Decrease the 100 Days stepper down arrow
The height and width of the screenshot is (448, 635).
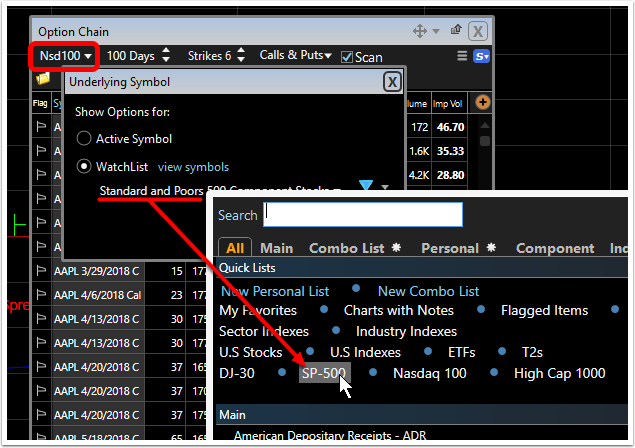coord(166,59)
